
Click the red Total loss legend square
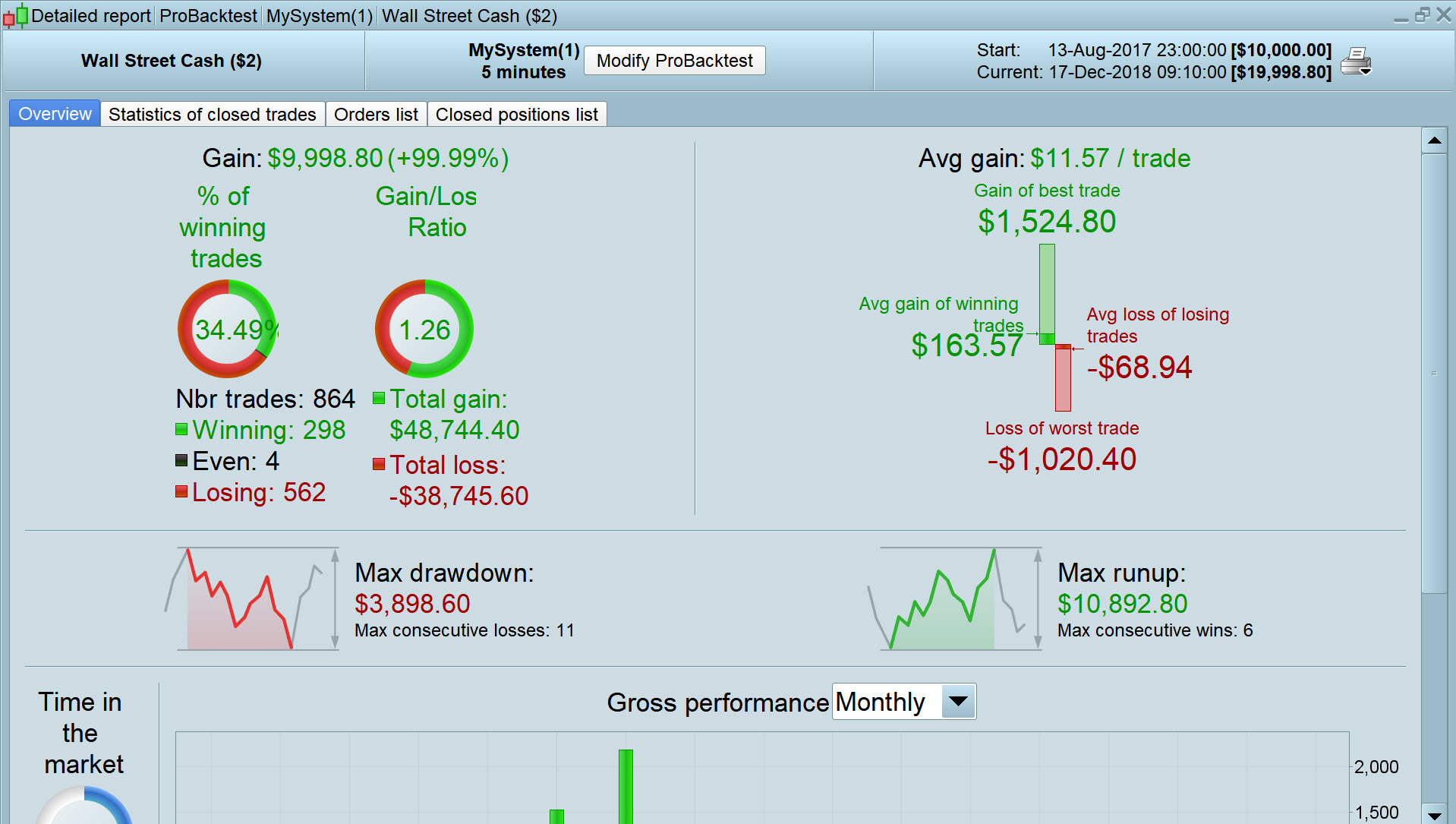tap(379, 464)
